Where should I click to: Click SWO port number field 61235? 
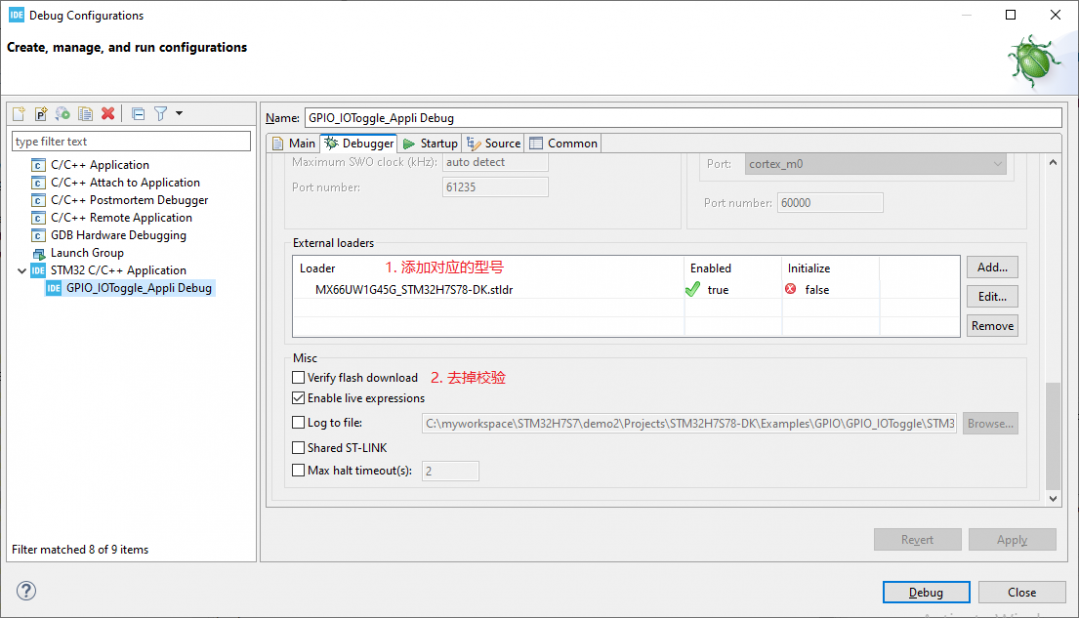point(495,187)
